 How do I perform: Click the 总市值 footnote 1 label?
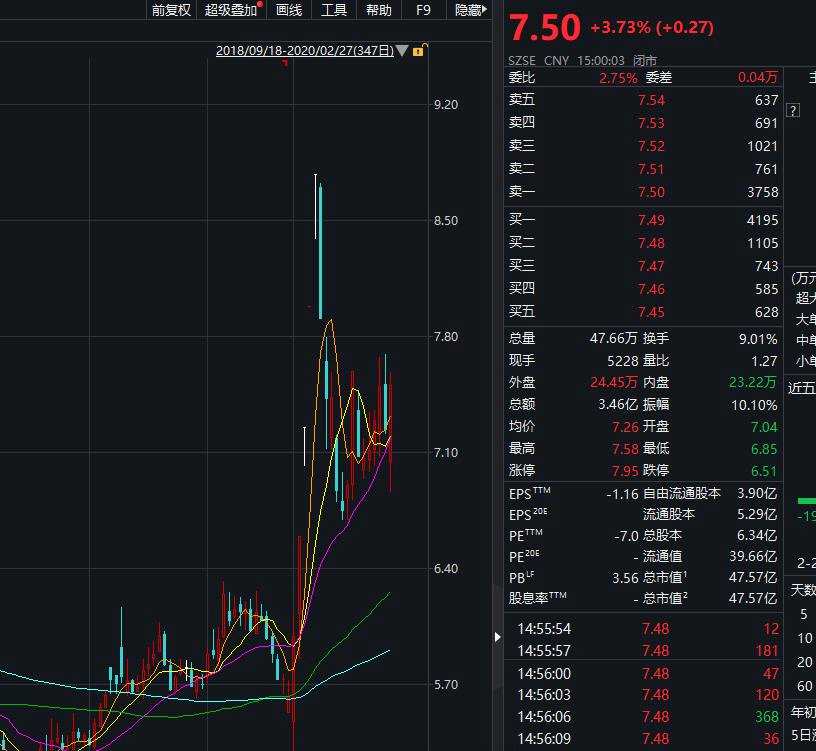click(x=666, y=577)
